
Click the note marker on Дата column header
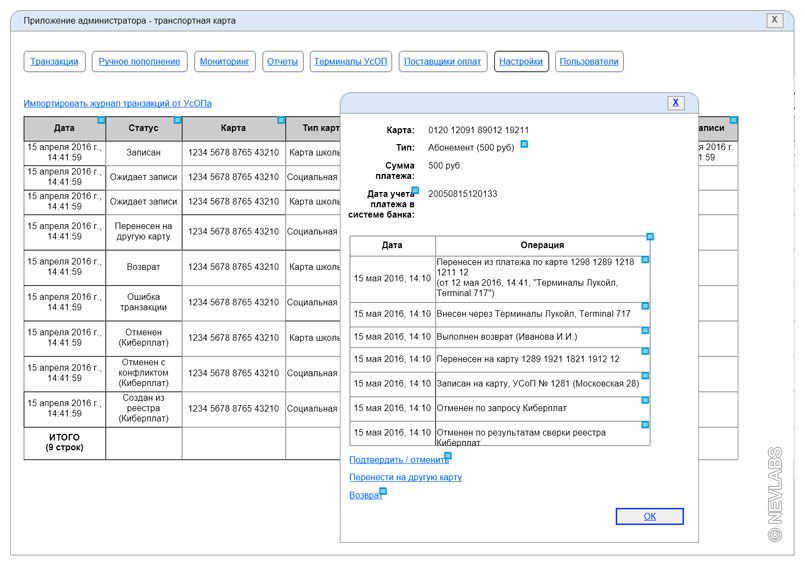tap(101, 120)
